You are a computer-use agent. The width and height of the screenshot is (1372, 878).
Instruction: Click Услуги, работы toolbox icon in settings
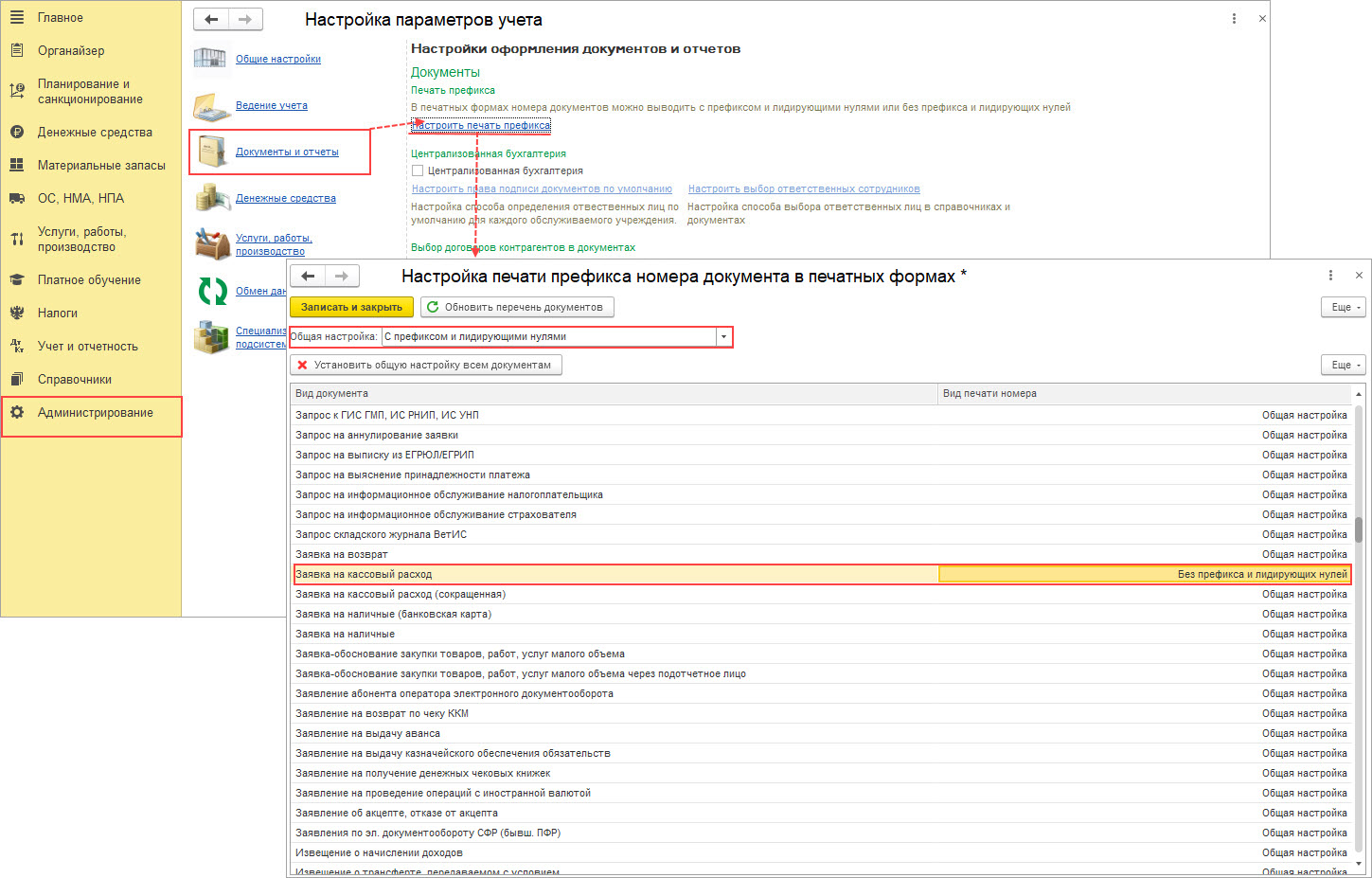(x=212, y=244)
